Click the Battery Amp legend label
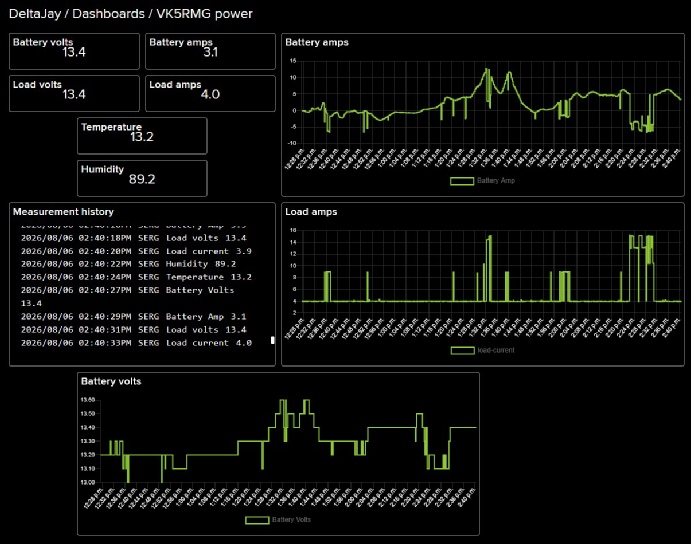This screenshot has height=544, width=691. click(496, 181)
